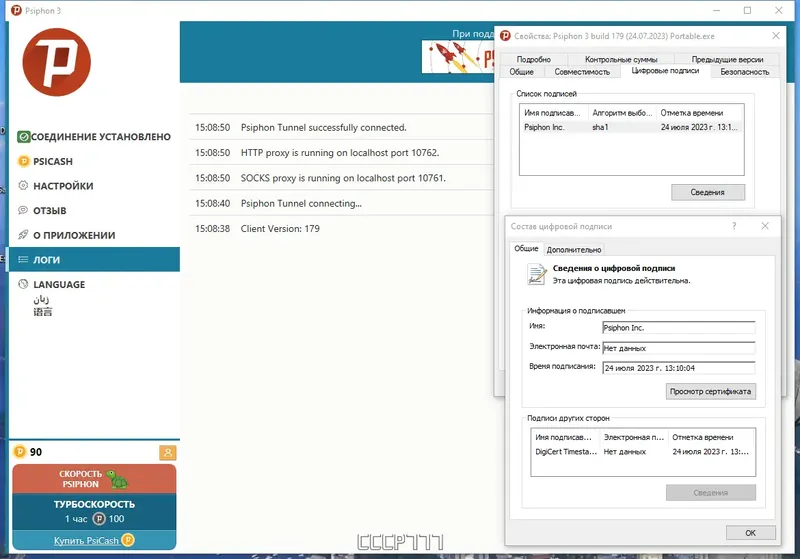Click the Электронная почта field
The height and width of the screenshot is (559, 800).
tap(679, 348)
